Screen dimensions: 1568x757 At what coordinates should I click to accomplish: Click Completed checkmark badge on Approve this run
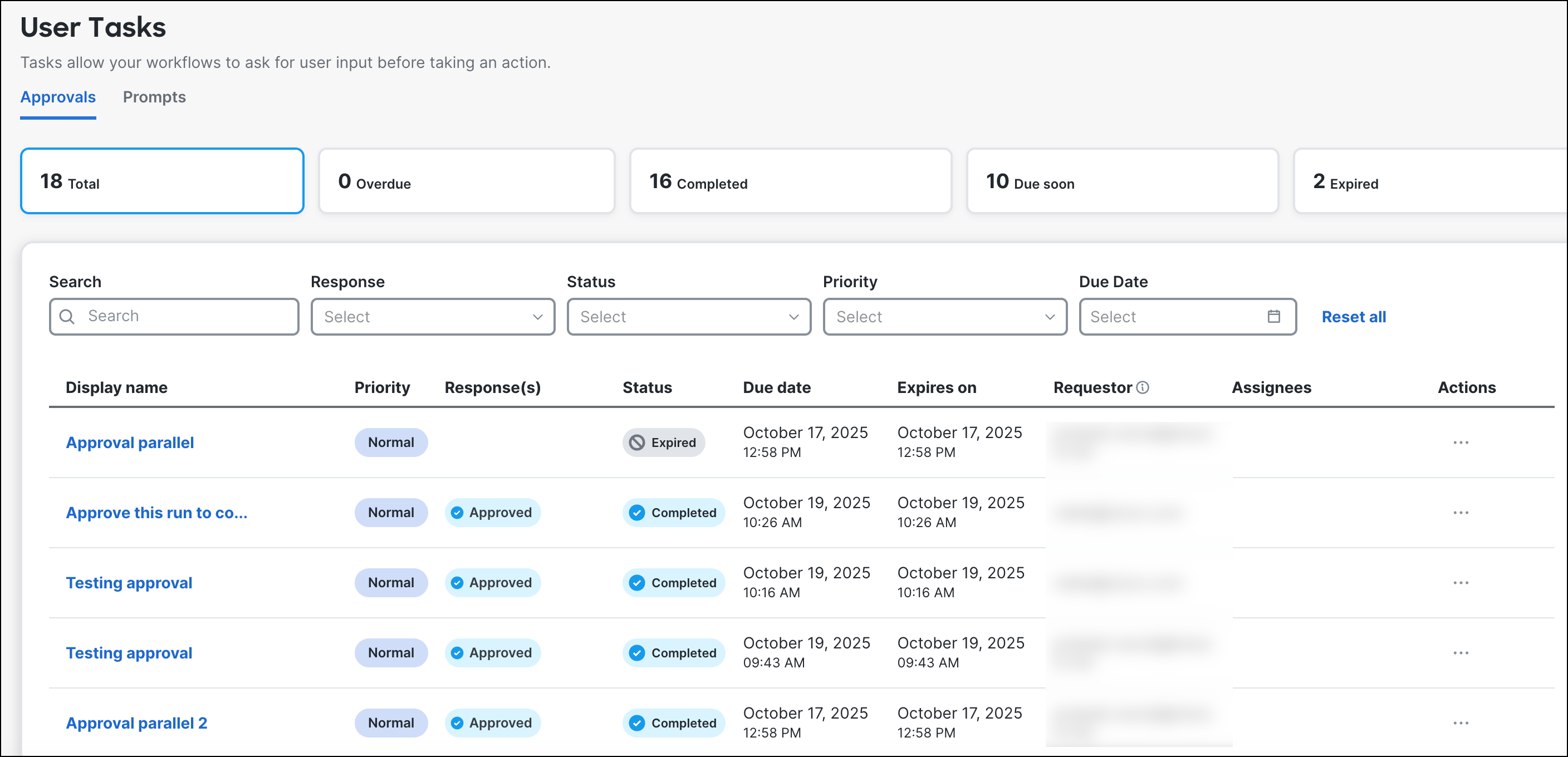pos(636,513)
